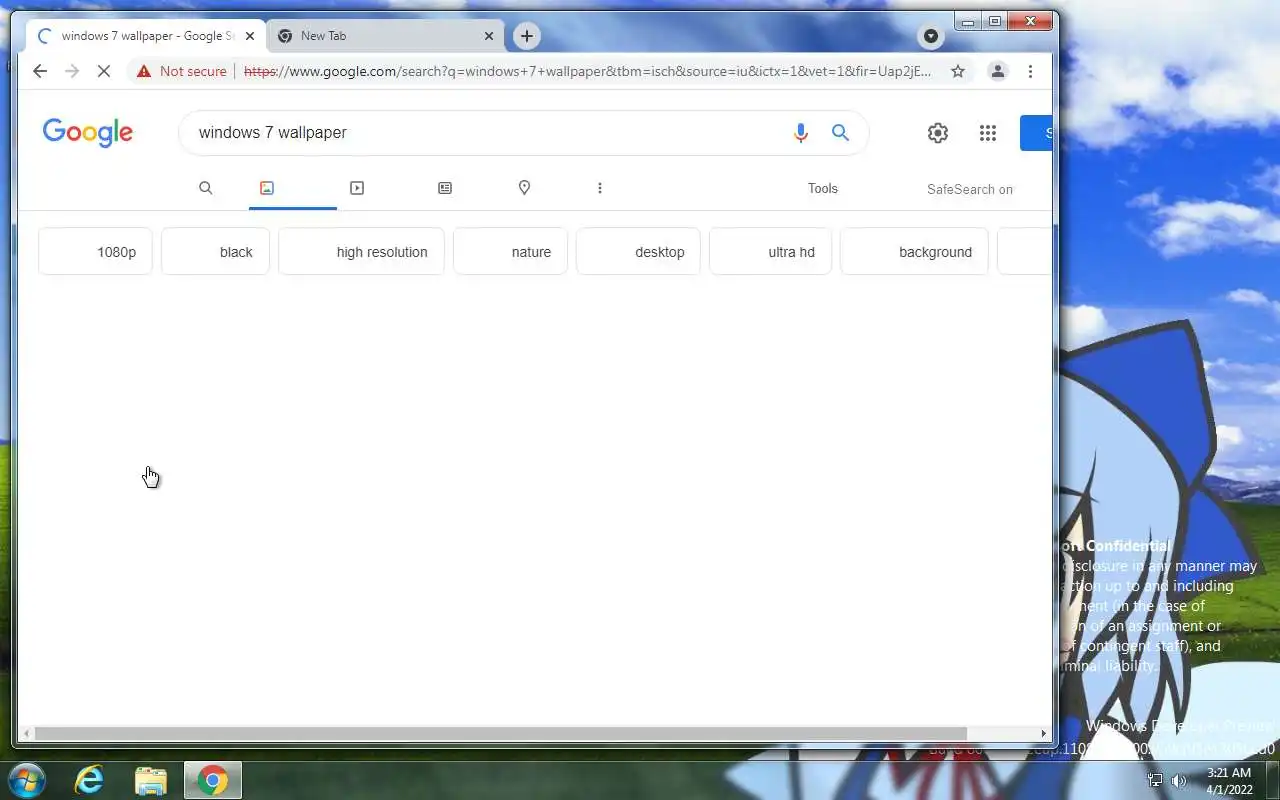This screenshot has height=800, width=1280.
Task: Switch to the New Tab tab
Action: point(385,36)
